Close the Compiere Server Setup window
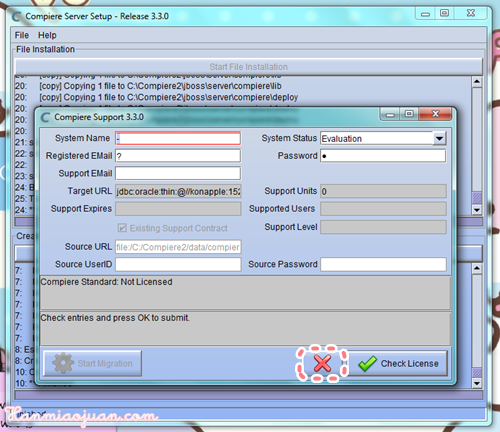500x432 pixels. pos(470,13)
